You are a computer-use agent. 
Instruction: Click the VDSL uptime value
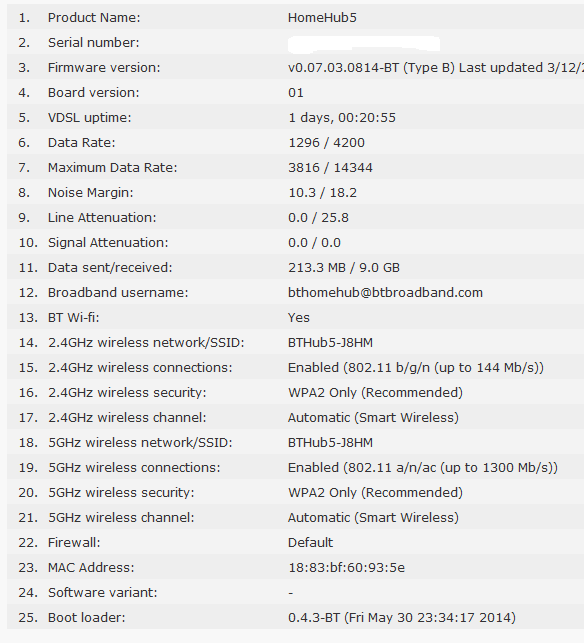(342, 118)
